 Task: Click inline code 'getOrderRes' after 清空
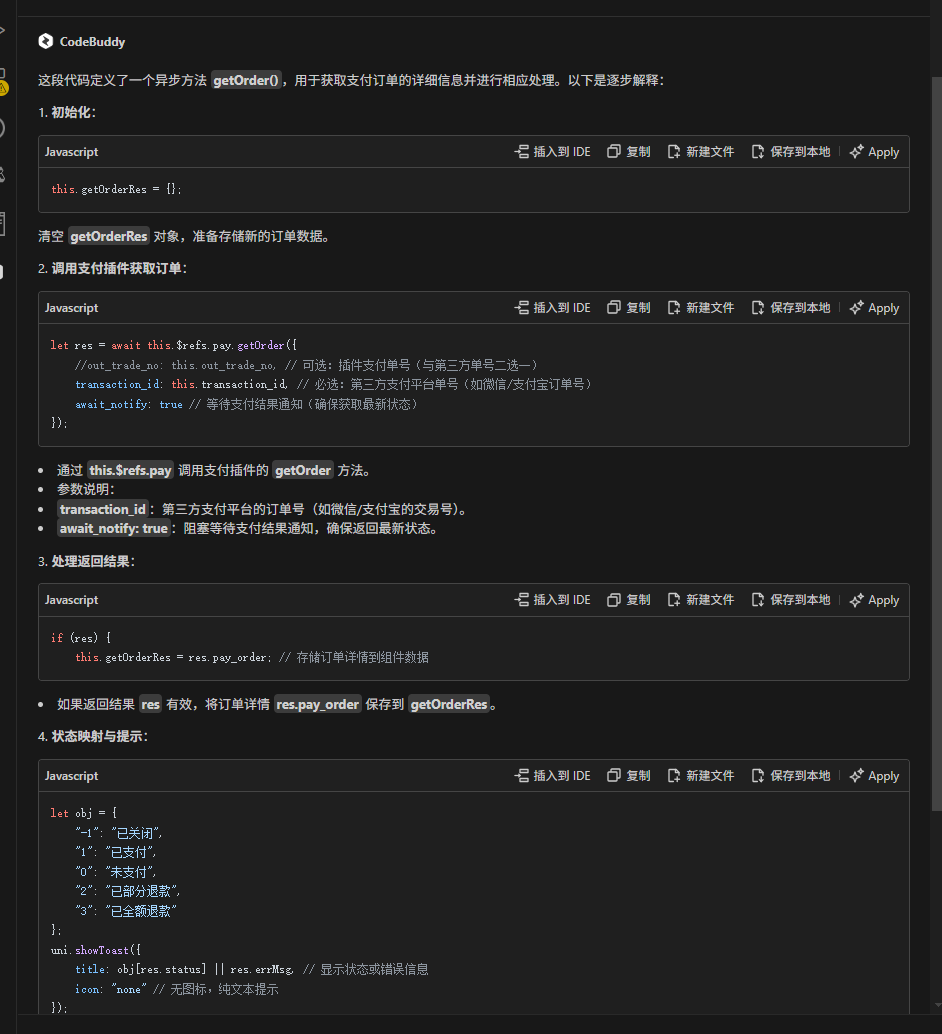pyautogui.click(x=109, y=236)
